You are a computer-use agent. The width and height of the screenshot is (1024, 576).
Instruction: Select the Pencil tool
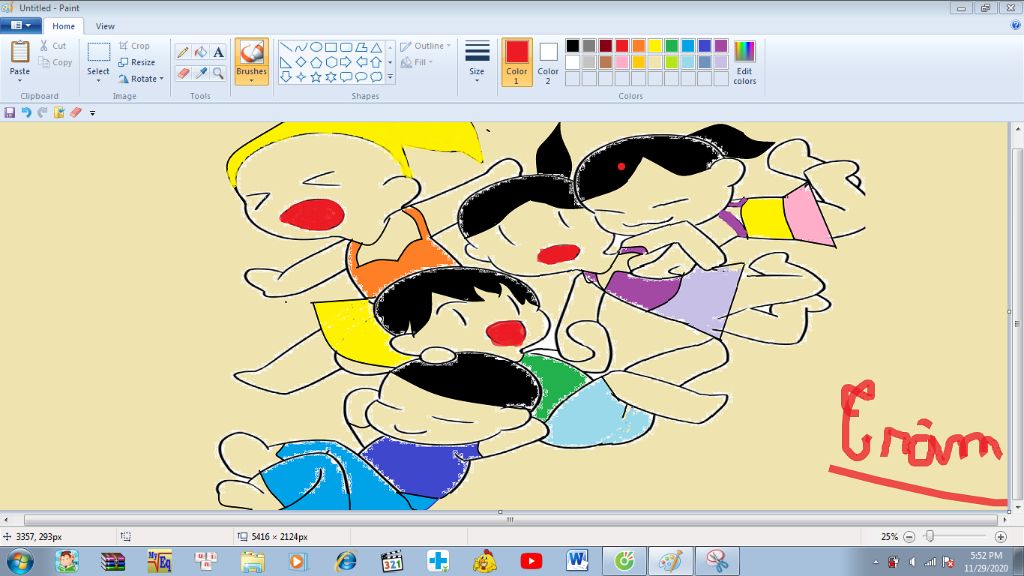point(184,52)
